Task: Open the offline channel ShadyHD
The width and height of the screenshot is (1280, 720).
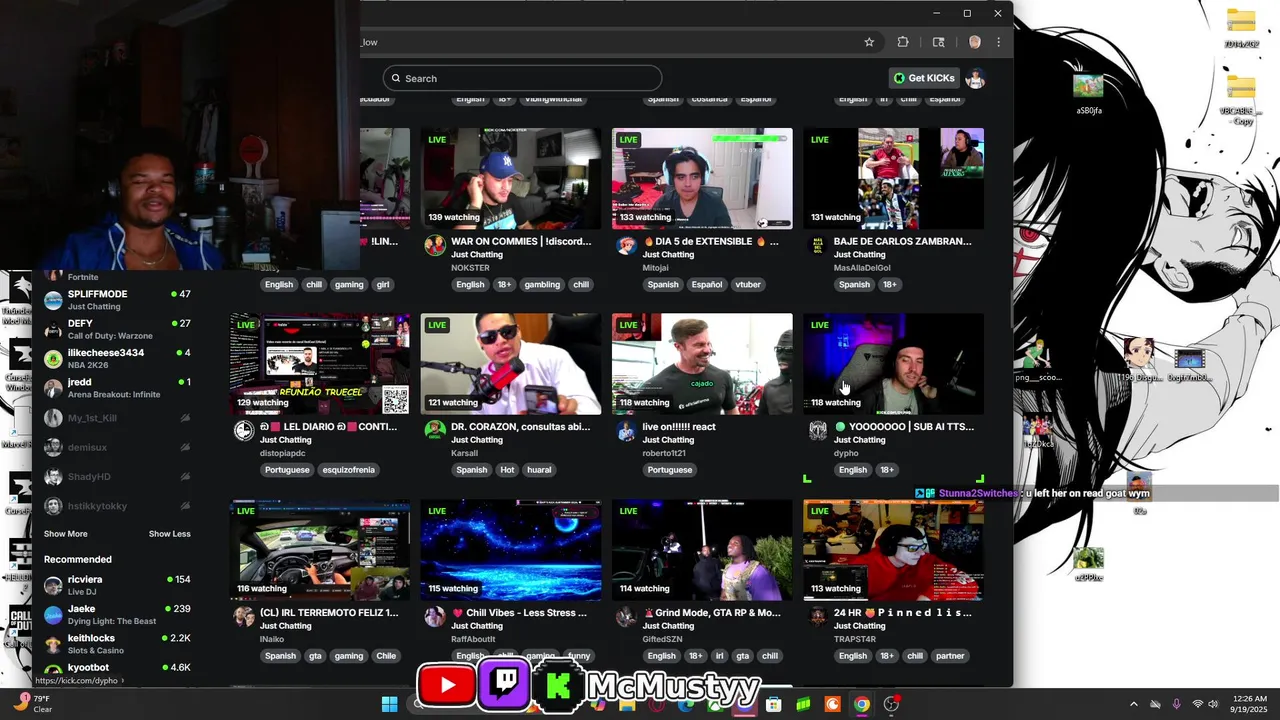Action: (x=116, y=477)
